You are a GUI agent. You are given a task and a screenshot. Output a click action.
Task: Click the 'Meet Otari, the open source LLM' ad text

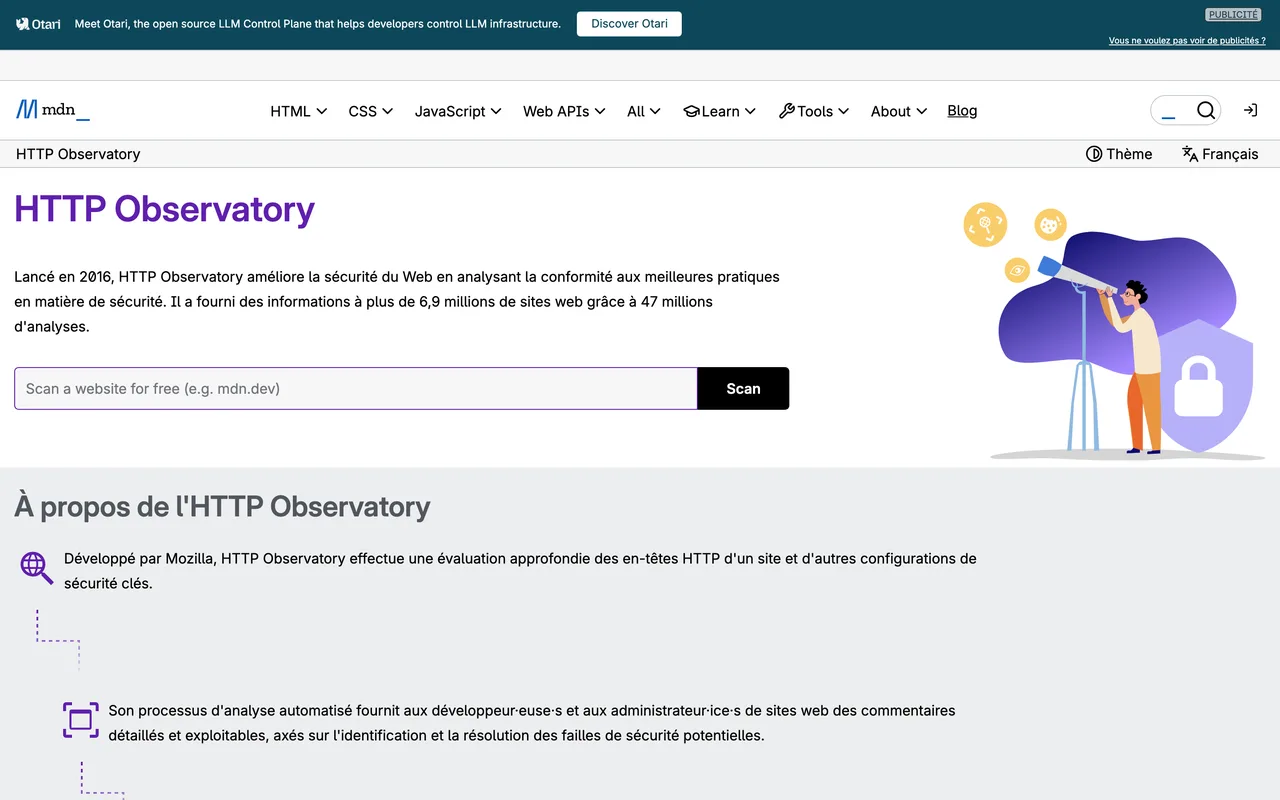[318, 24]
